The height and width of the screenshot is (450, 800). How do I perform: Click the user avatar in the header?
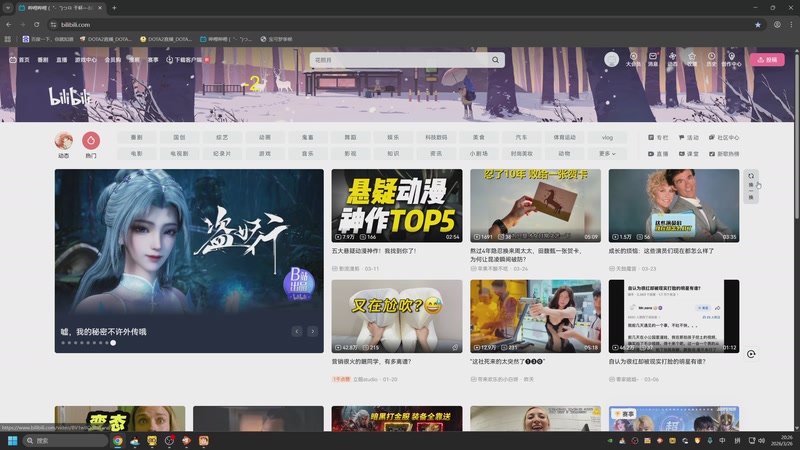tap(611, 60)
